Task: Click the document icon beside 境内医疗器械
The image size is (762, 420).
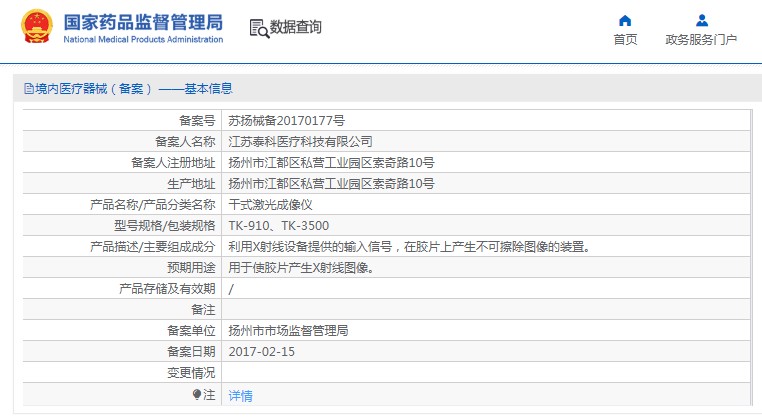Action: [29, 88]
